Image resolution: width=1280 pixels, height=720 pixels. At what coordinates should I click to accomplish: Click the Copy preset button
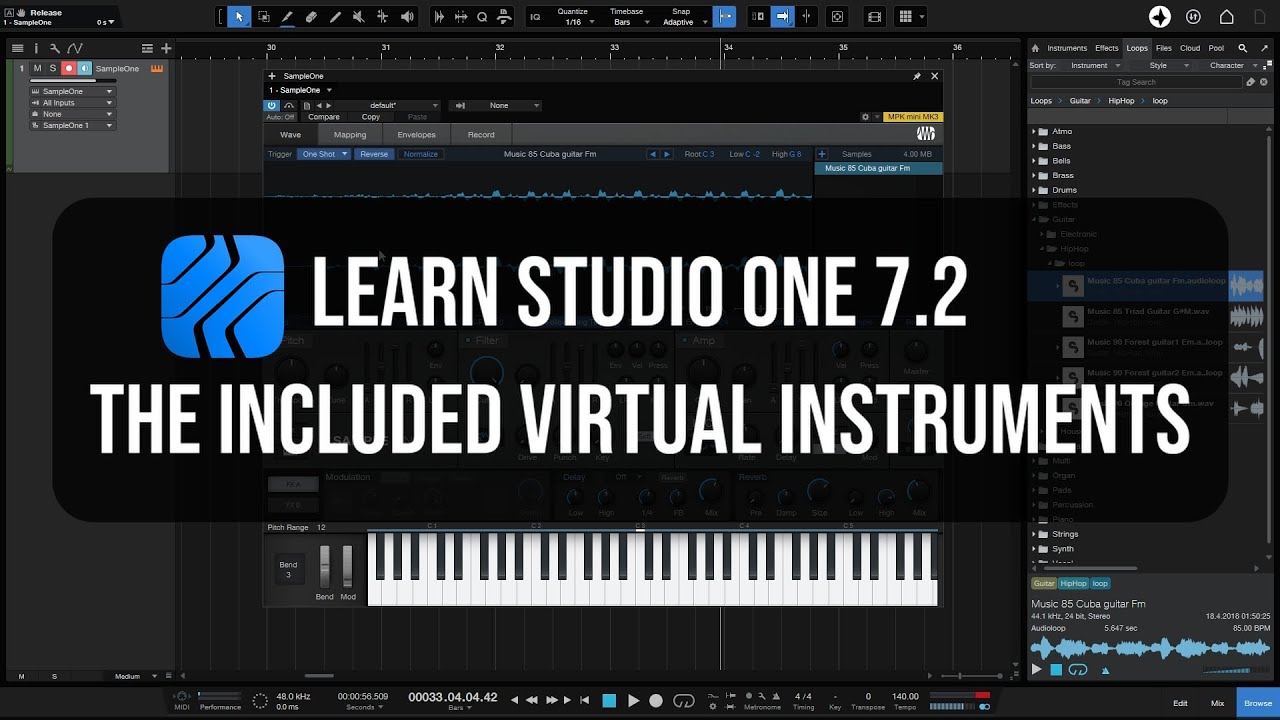[371, 117]
